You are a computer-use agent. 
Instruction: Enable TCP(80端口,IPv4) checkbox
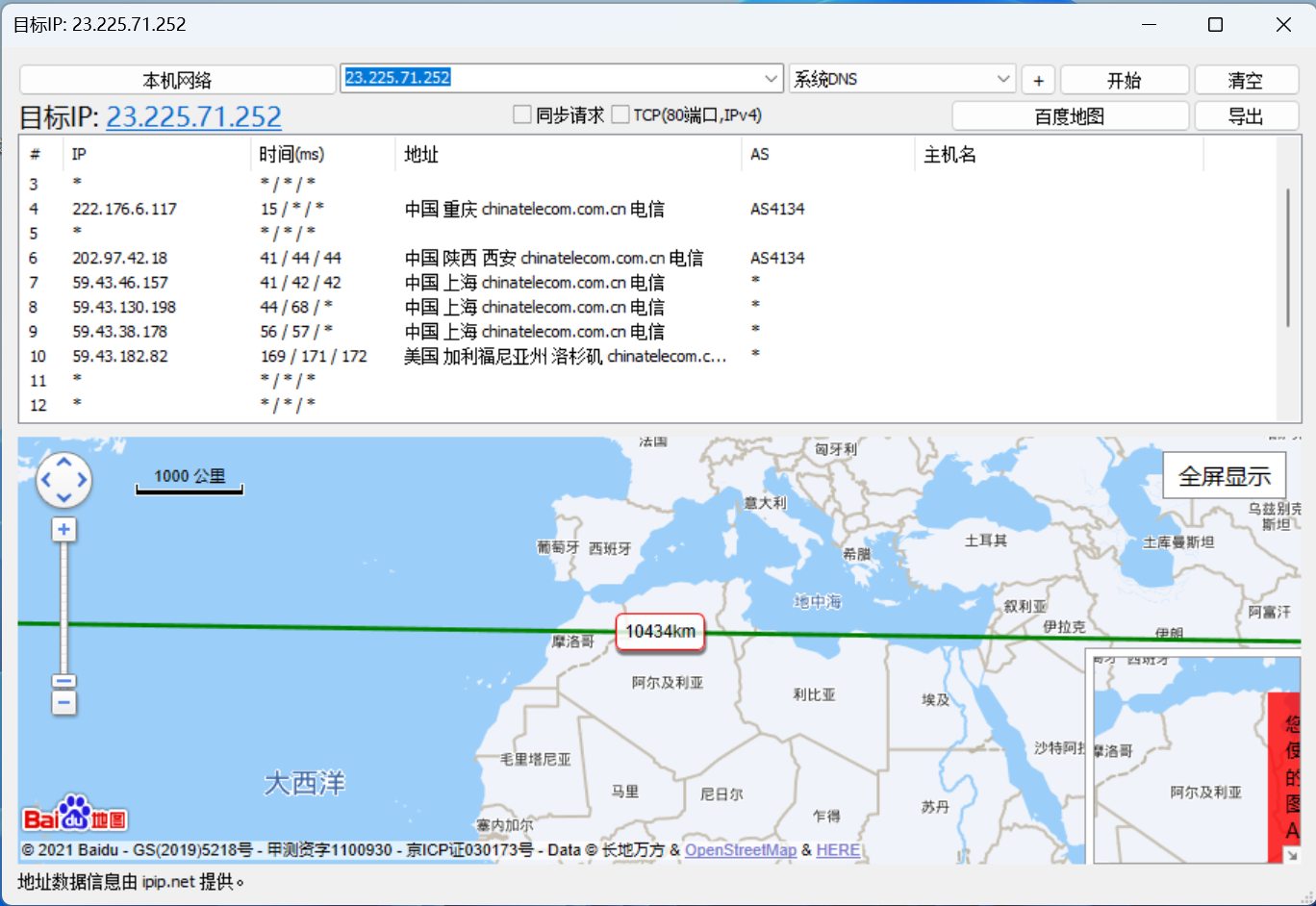[x=620, y=115]
